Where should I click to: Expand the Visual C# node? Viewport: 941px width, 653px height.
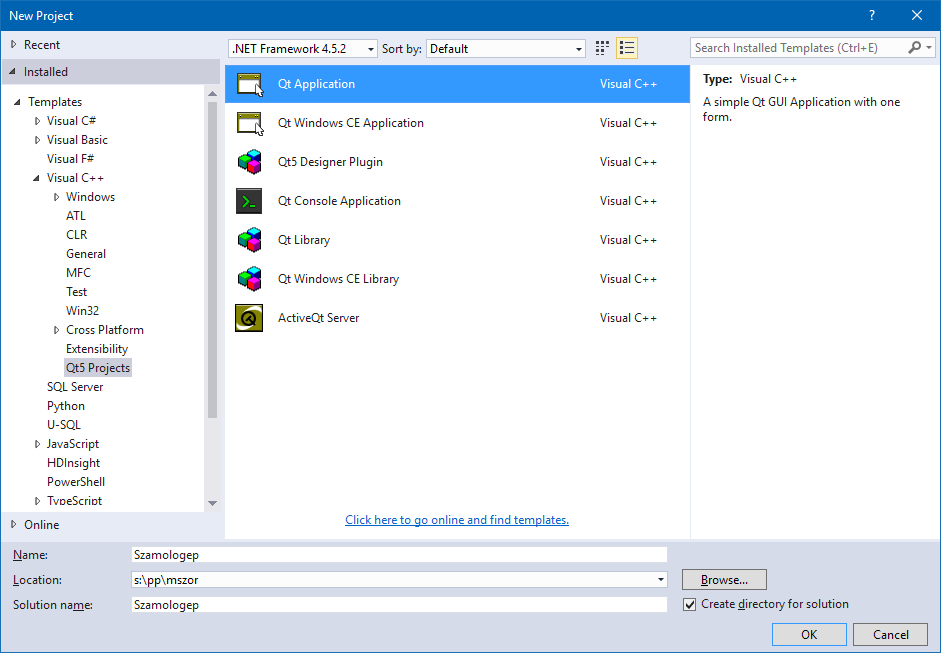[x=37, y=121]
